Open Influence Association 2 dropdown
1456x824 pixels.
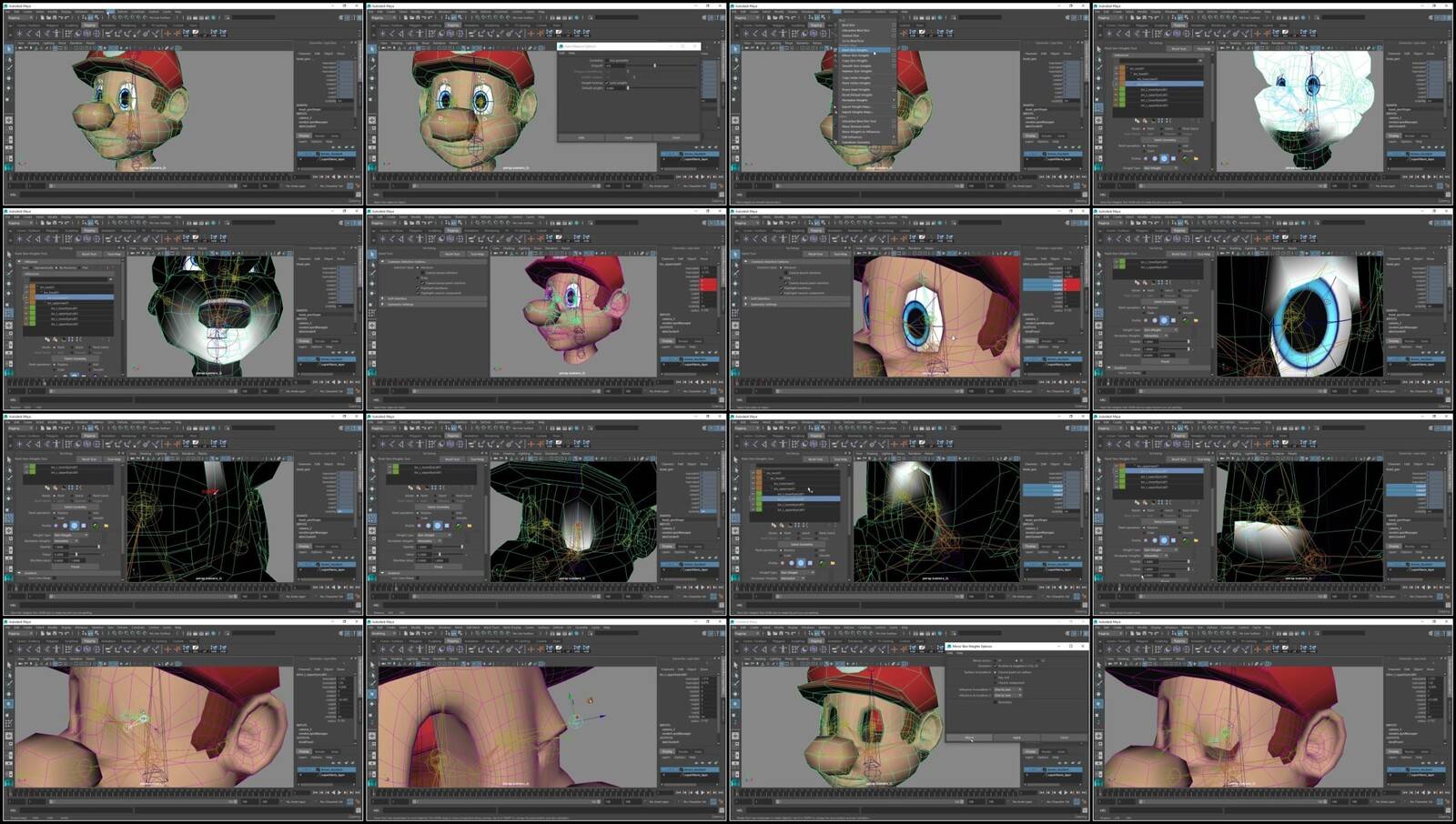1007,696
